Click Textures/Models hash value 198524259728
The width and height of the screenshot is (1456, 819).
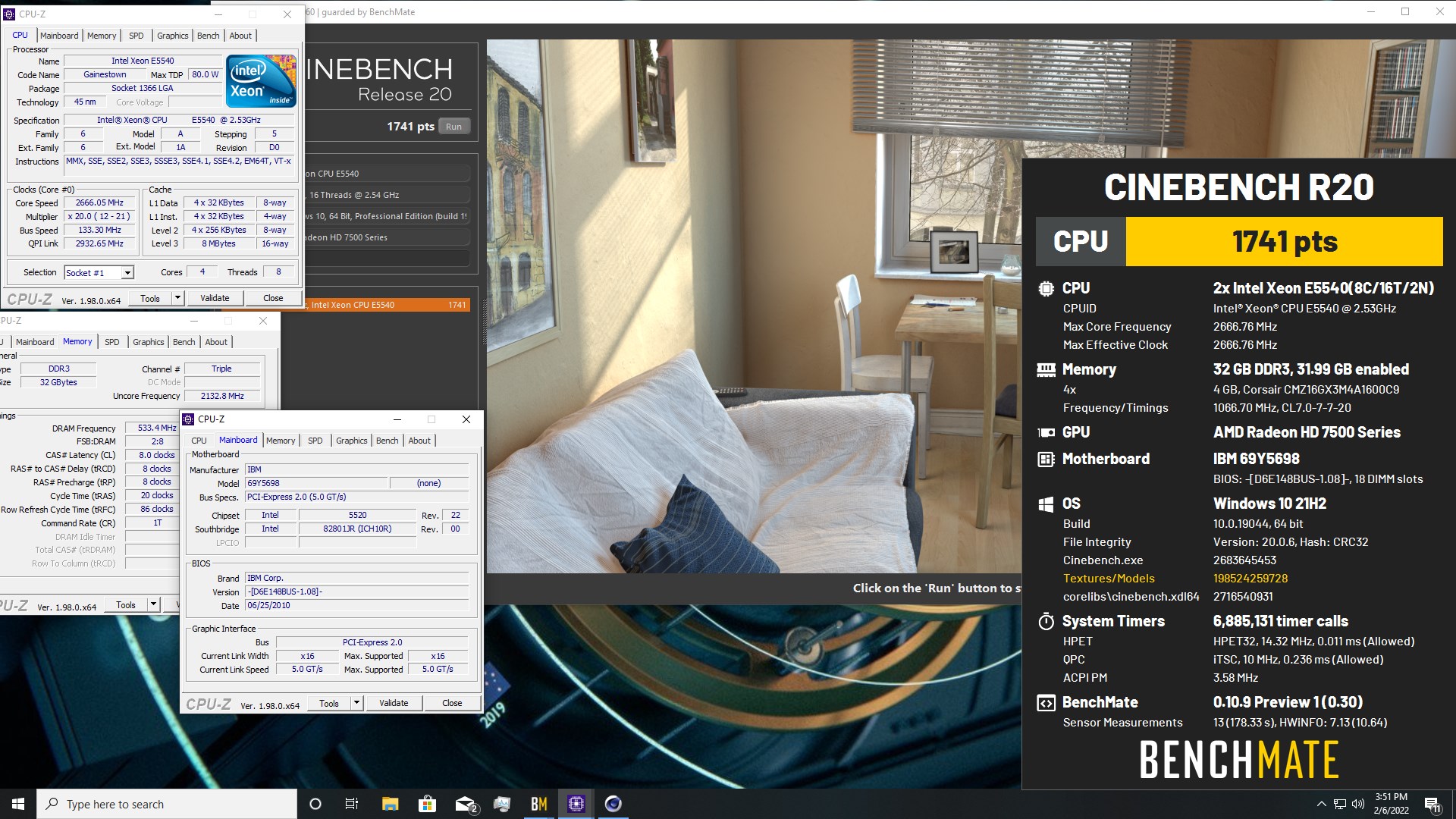[x=1250, y=579]
